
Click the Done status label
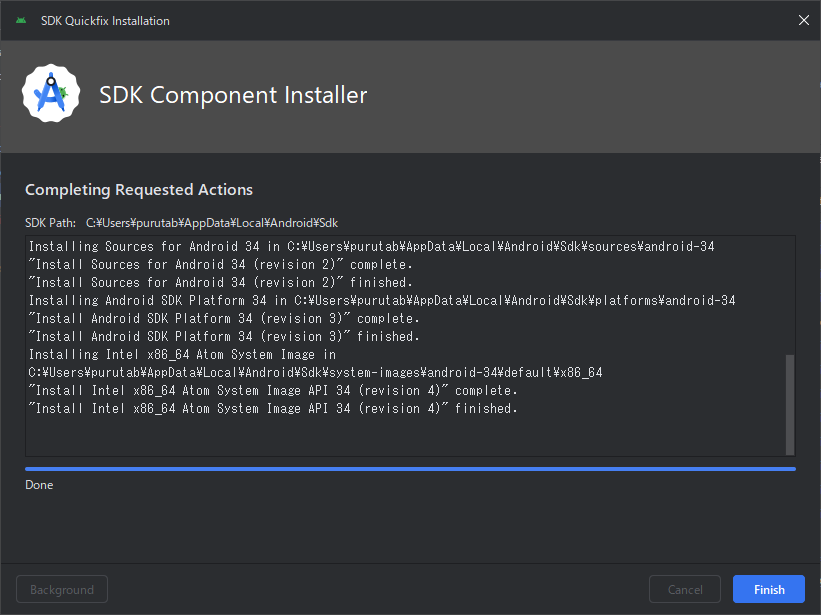point(39,484)
